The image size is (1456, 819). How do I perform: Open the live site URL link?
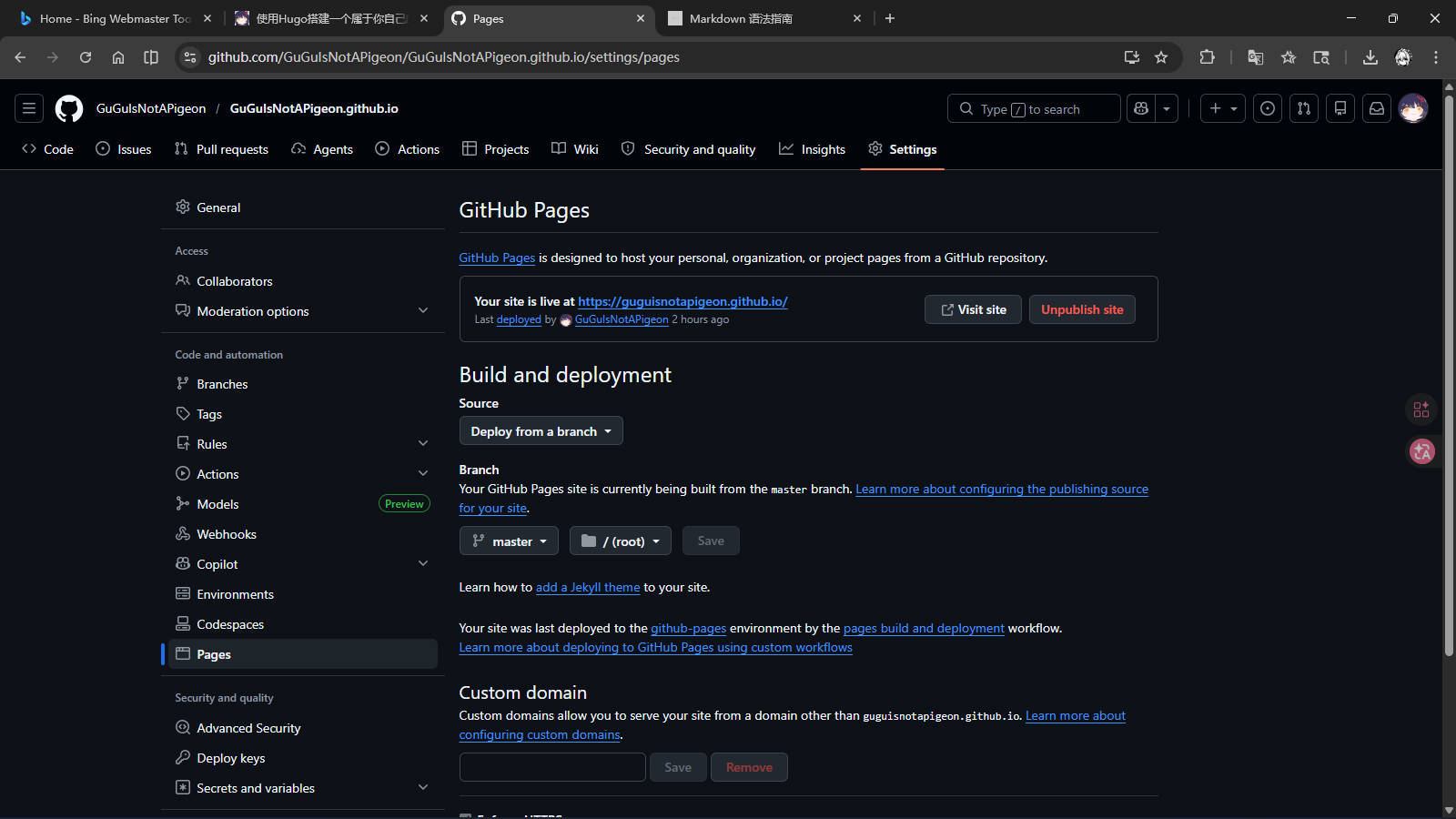coord(682,301)
